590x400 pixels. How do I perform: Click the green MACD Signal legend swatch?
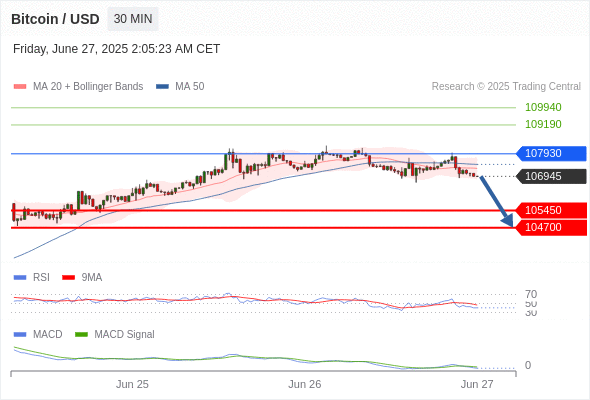click(81, 334)
